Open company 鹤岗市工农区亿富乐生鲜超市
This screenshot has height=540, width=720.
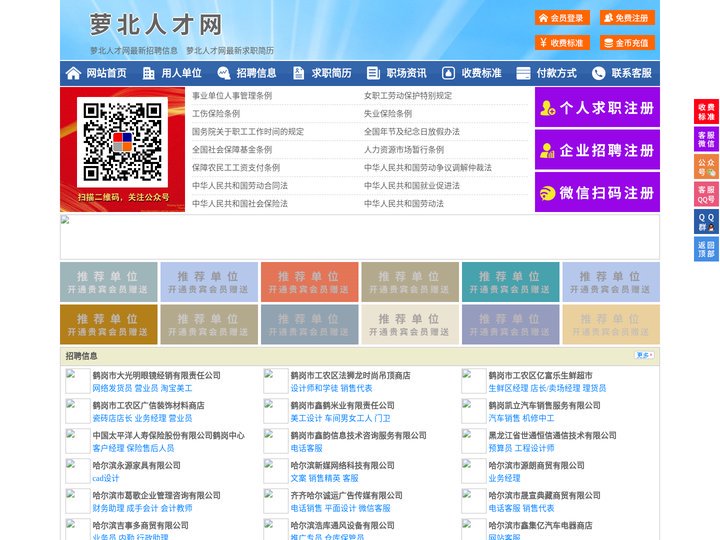(x=540, y=375)
